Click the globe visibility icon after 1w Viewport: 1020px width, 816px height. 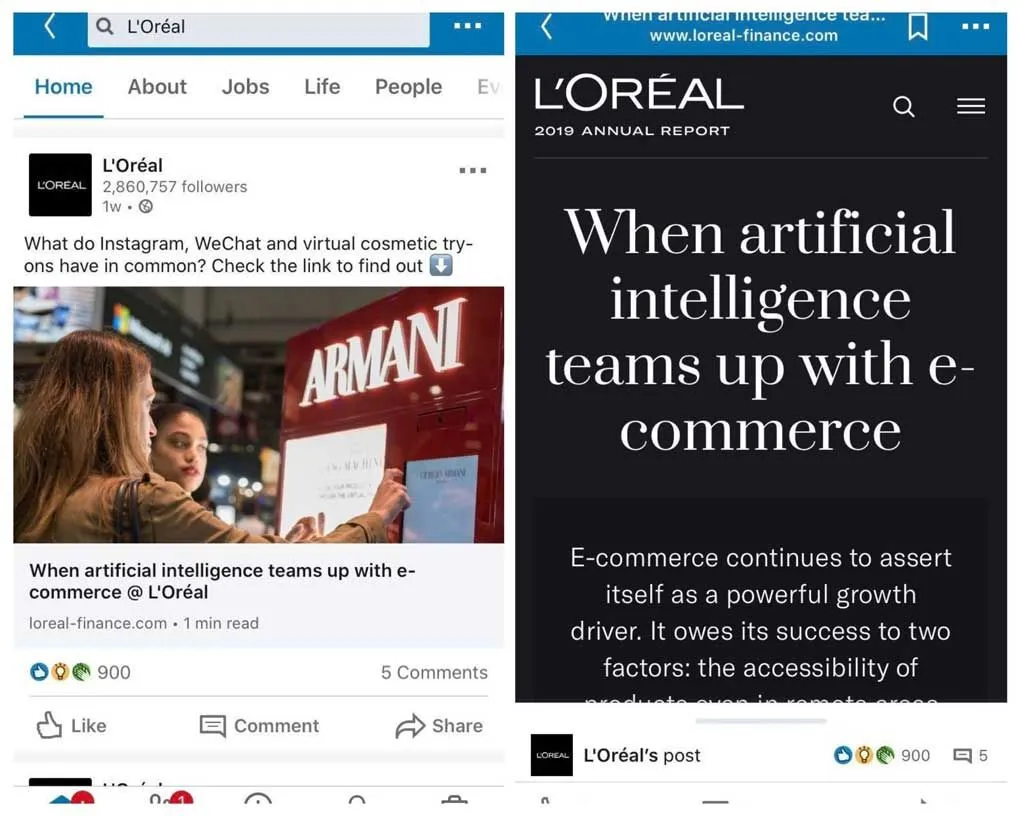tap(146, 207)
